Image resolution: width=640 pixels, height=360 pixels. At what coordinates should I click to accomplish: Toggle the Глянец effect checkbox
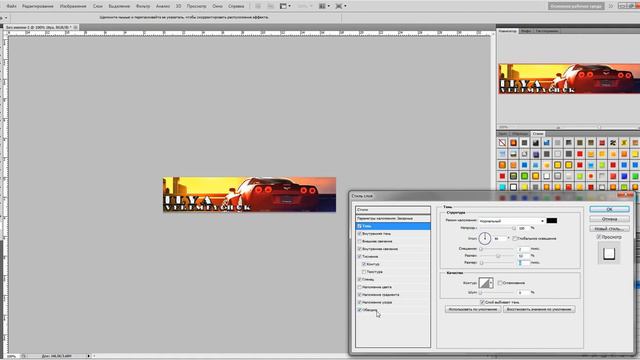(360, 279)
